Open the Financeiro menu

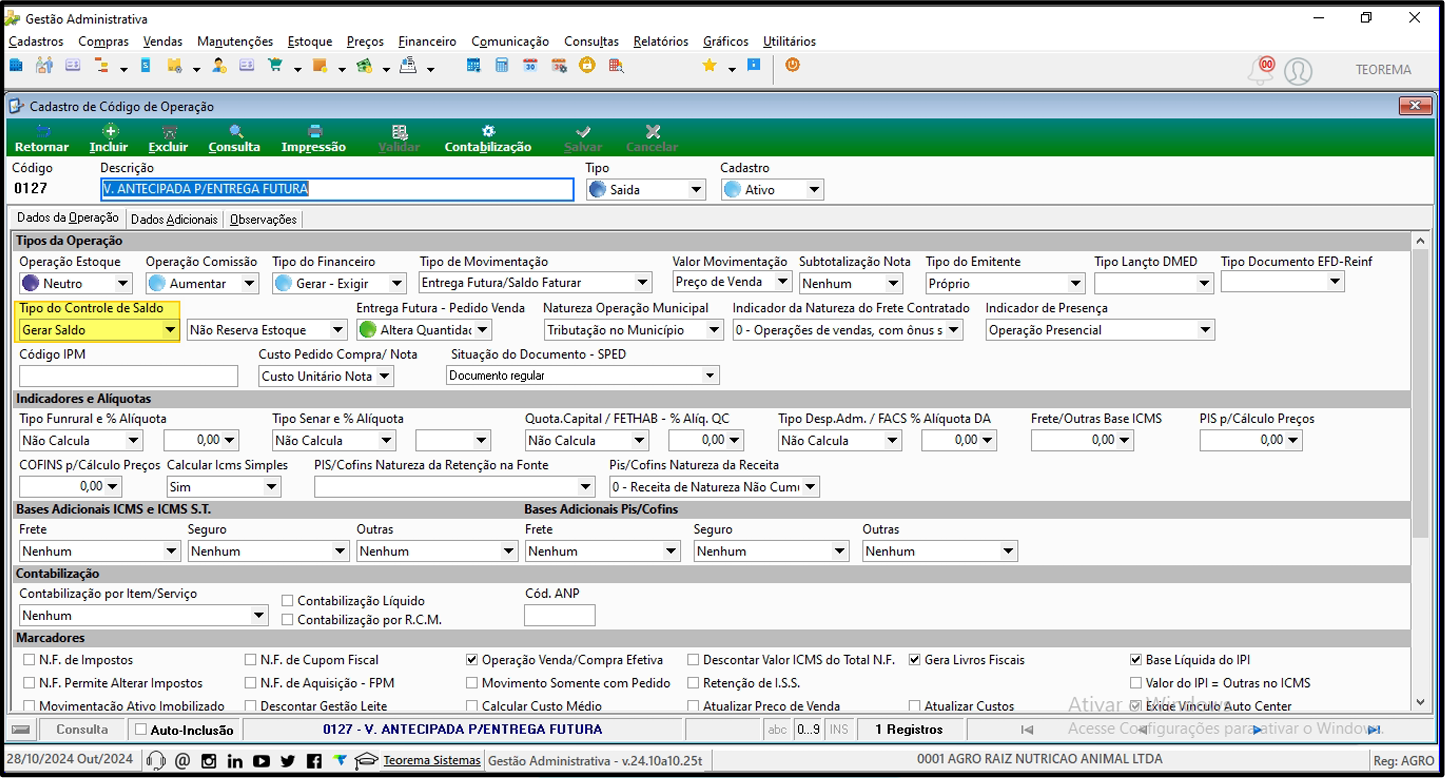pyautogui.click(x=427, y=41)
